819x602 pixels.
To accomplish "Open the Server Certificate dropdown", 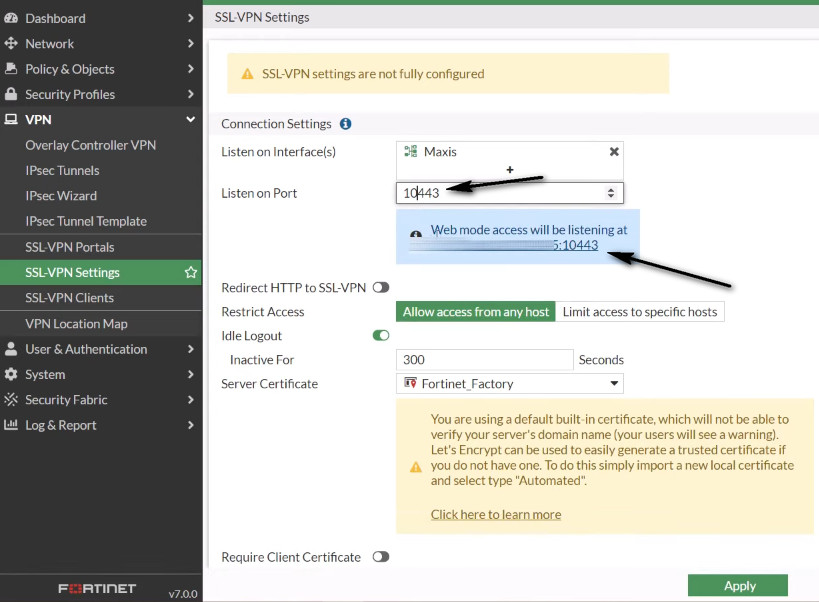I will click(x=510, y=384).
